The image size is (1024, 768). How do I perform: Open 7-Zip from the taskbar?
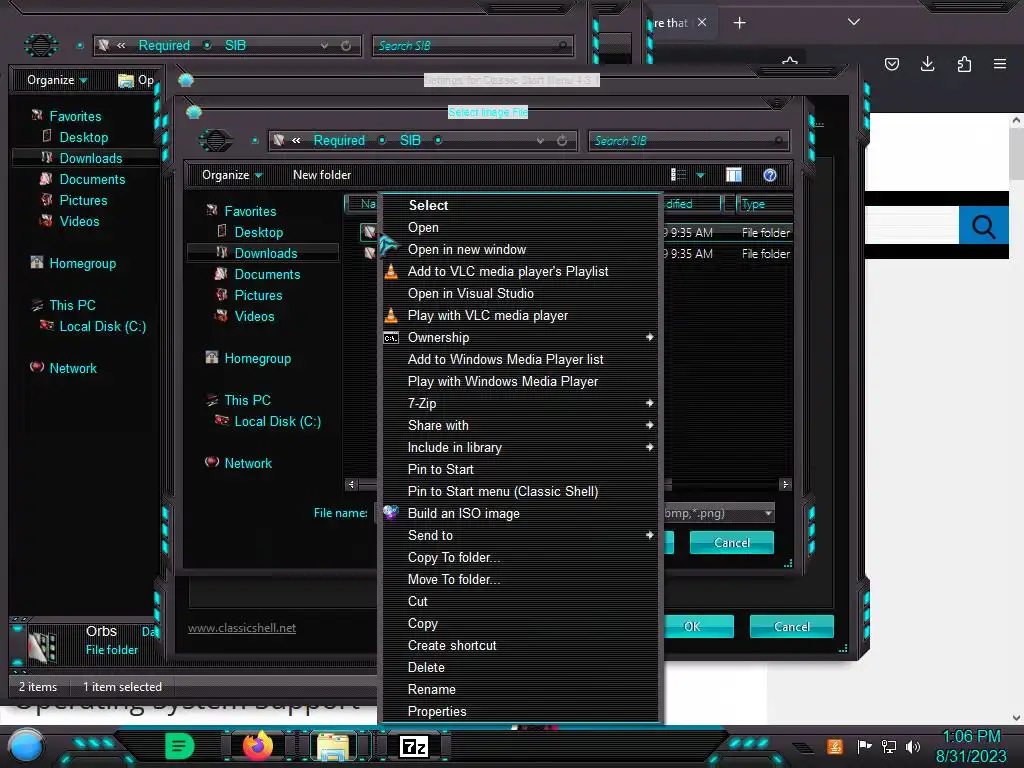point(414,746)
